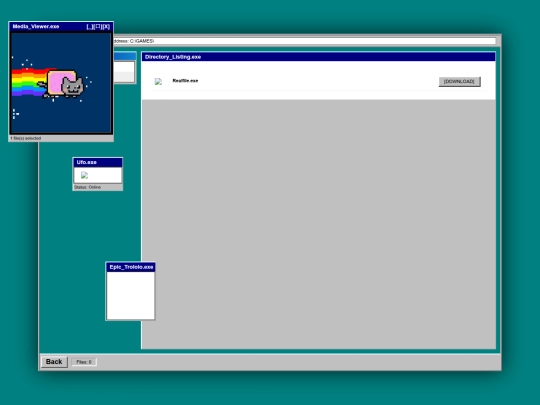
Task: Click the Epic_Trololo.exe title bar
Action: coord(131,267)
